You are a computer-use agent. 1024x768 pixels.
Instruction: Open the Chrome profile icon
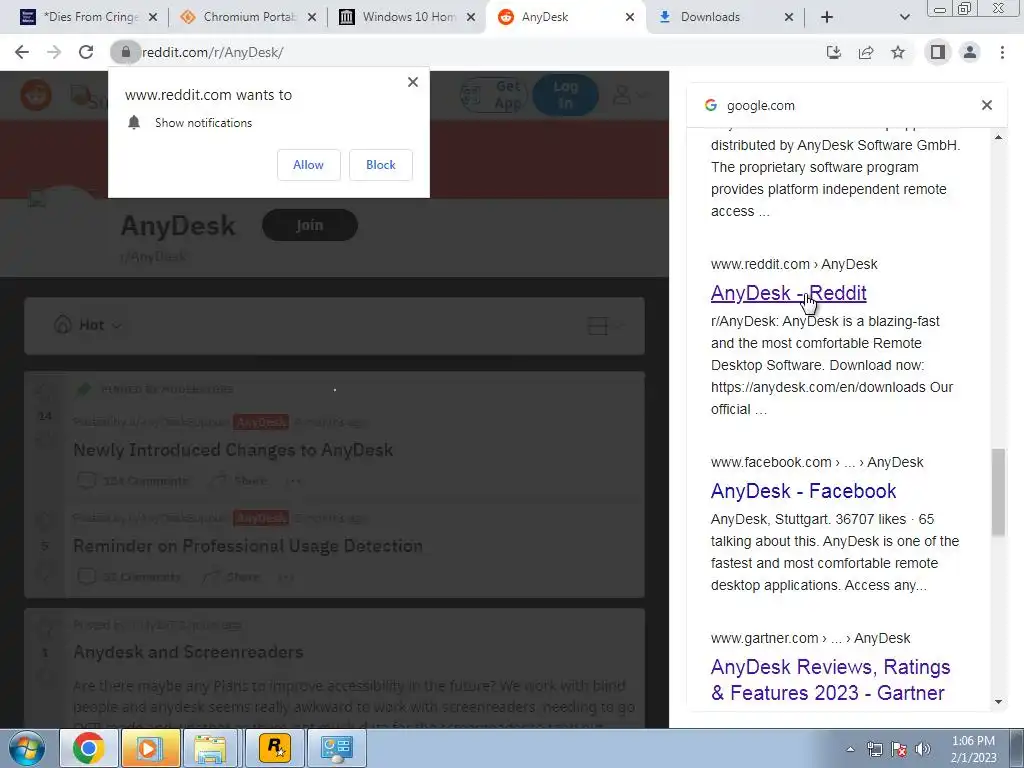(970, 52)
